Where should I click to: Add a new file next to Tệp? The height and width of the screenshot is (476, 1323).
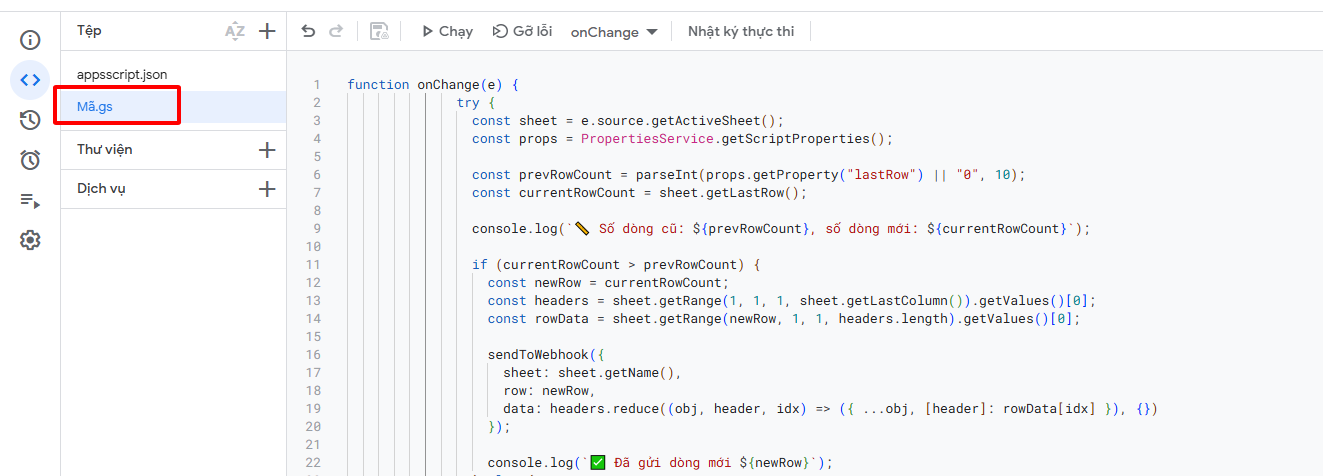267,31
